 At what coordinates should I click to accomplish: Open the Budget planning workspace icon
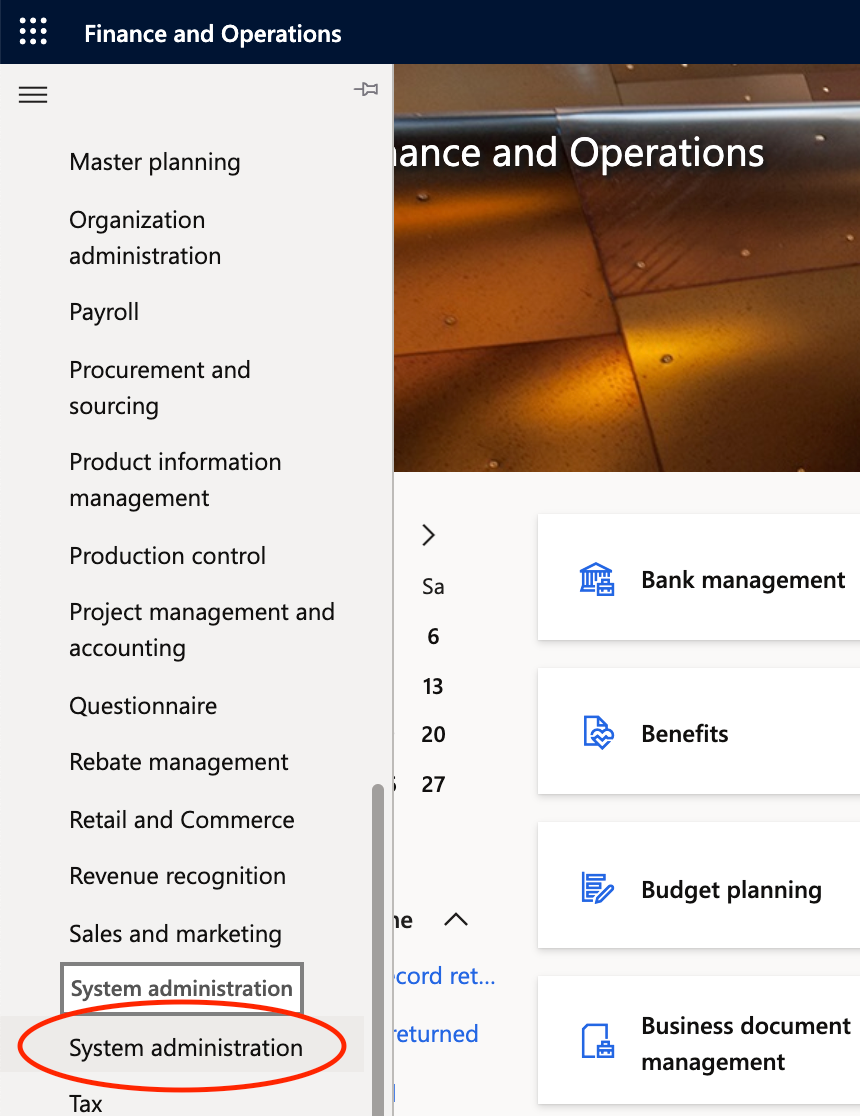(x=597, y=888)
